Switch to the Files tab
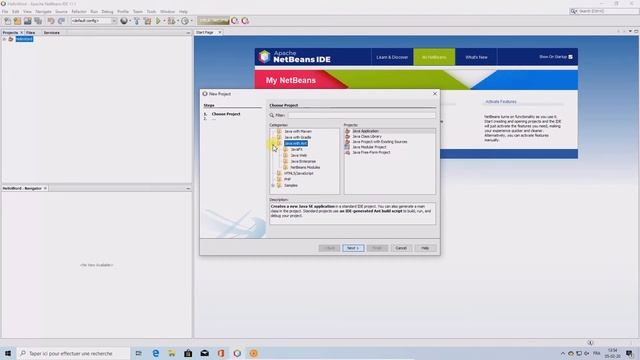Image resolution: width=640 pixels, height=360 pixels. click(31, 32)
